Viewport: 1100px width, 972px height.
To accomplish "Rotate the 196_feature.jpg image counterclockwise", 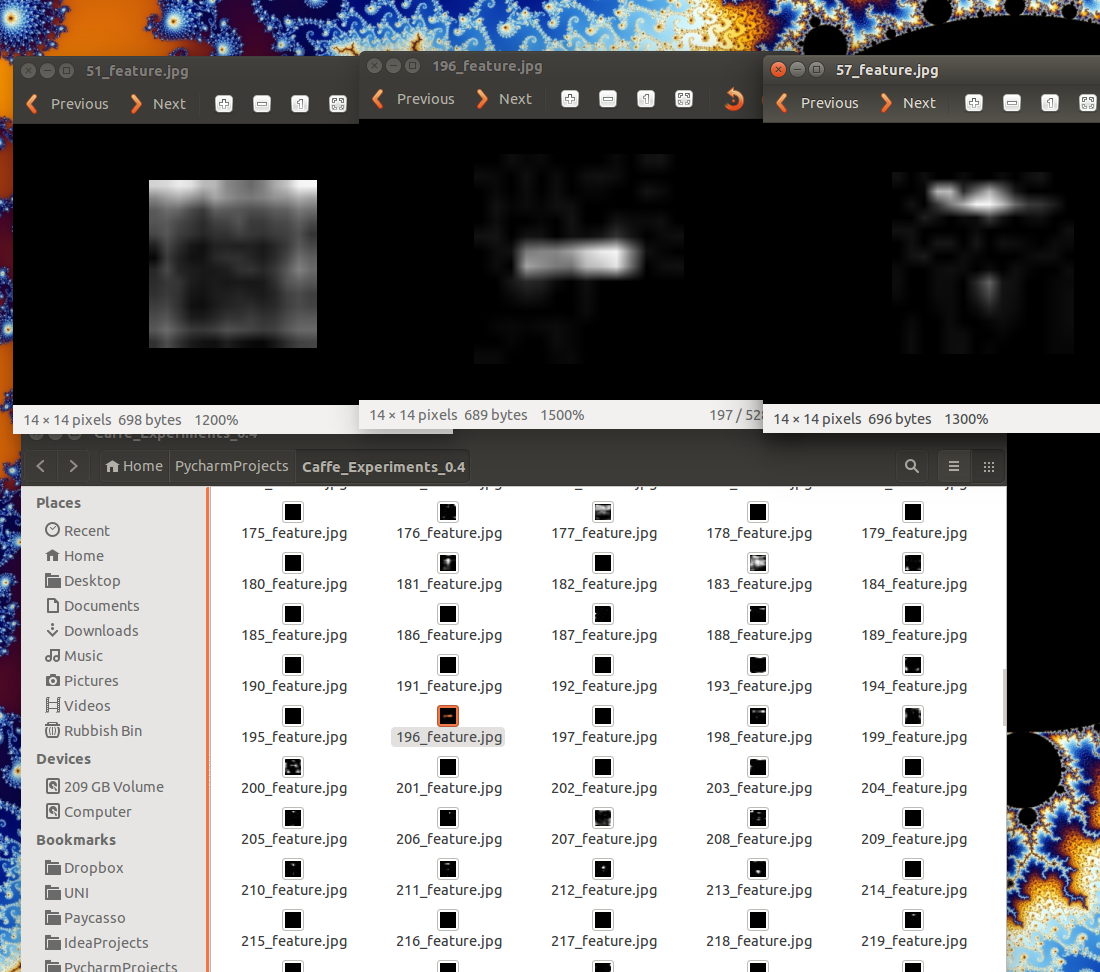I will coord(734,99).
